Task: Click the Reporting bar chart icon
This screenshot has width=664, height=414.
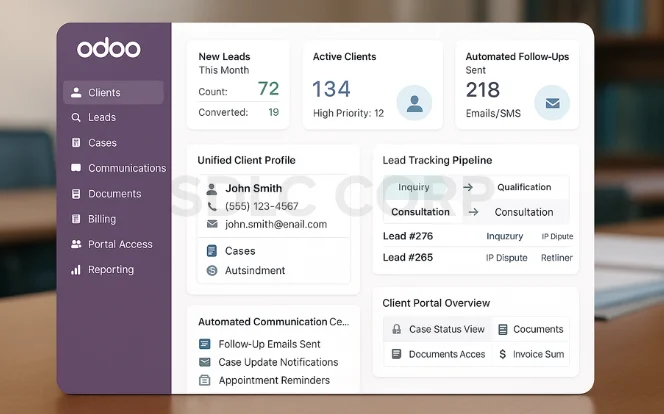Action: [x=76, y=270]
